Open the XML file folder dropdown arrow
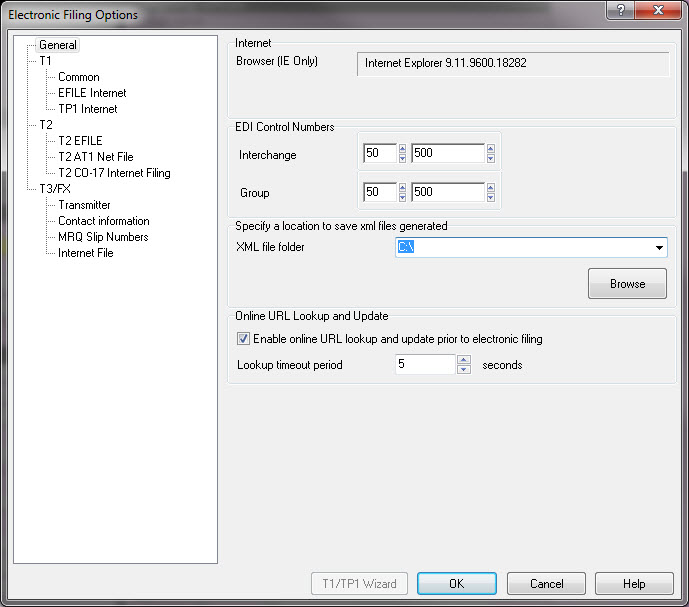 [x=659, y=247]
